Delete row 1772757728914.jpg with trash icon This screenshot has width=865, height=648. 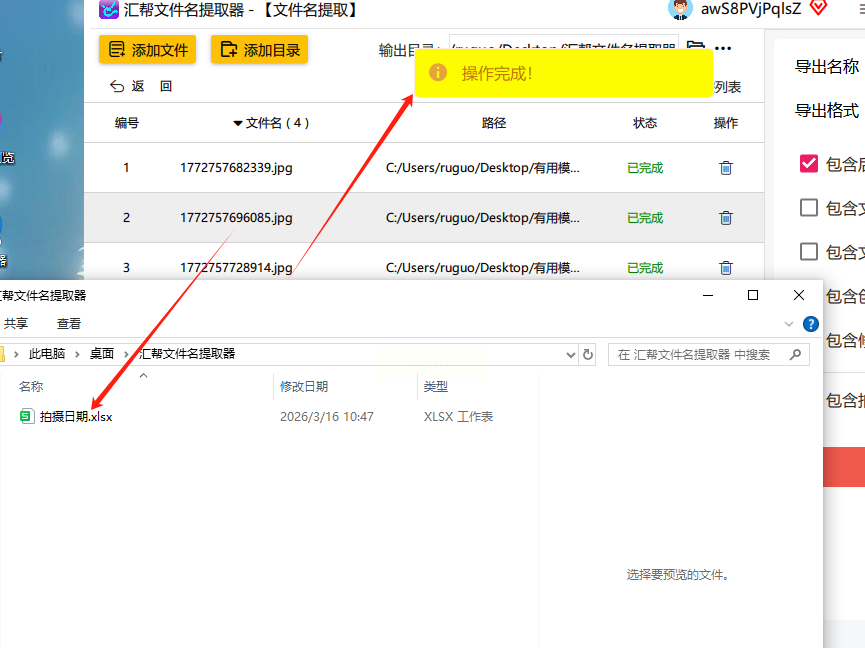pos(726,267)
